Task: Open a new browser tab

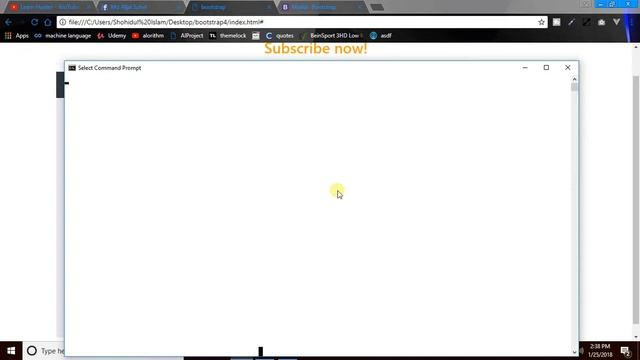Action: tap(378, 7)
